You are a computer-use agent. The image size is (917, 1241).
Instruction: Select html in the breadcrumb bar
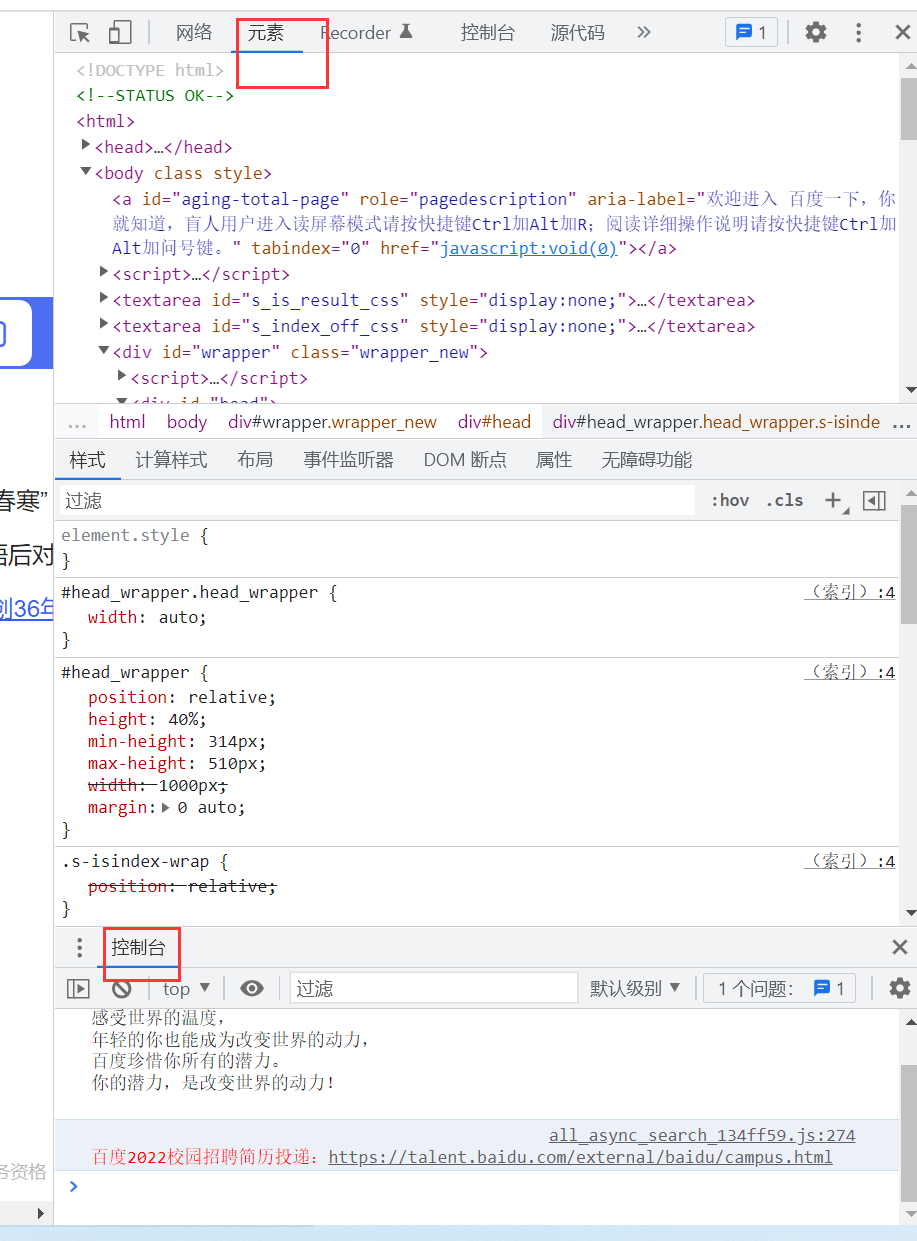(127, 422)
